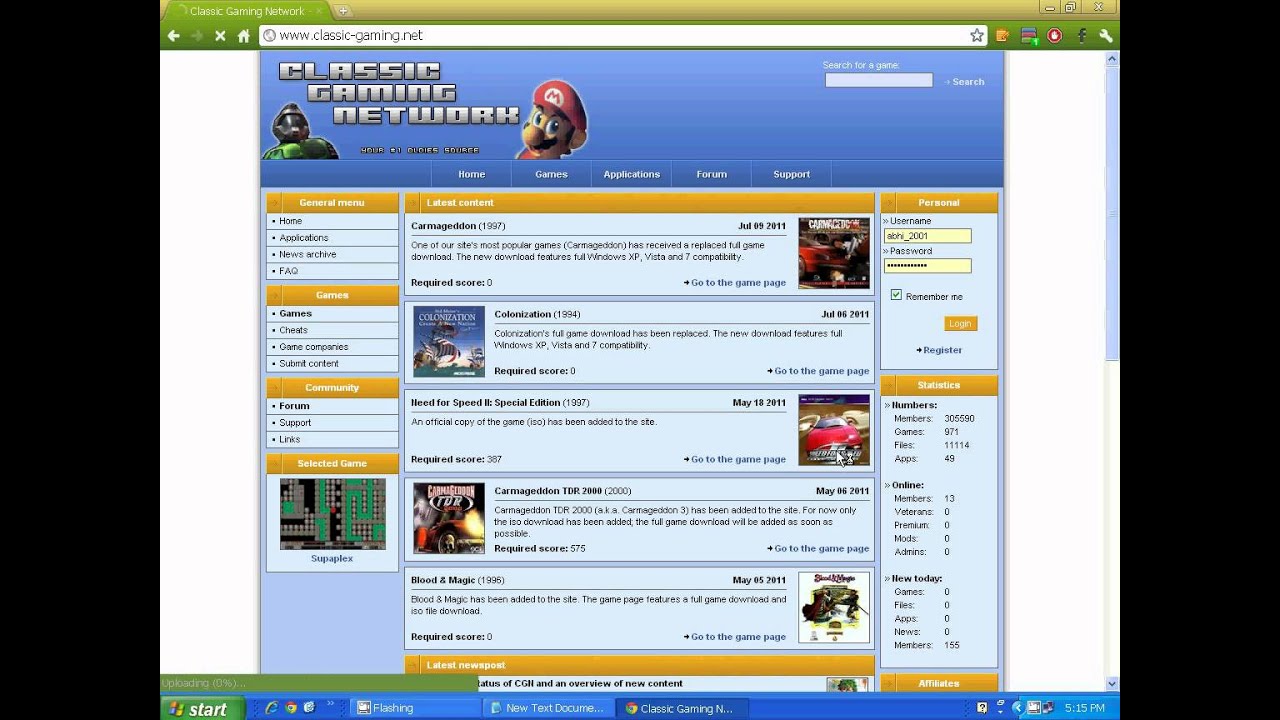Click the Username input field

click(x=927, y=236)
